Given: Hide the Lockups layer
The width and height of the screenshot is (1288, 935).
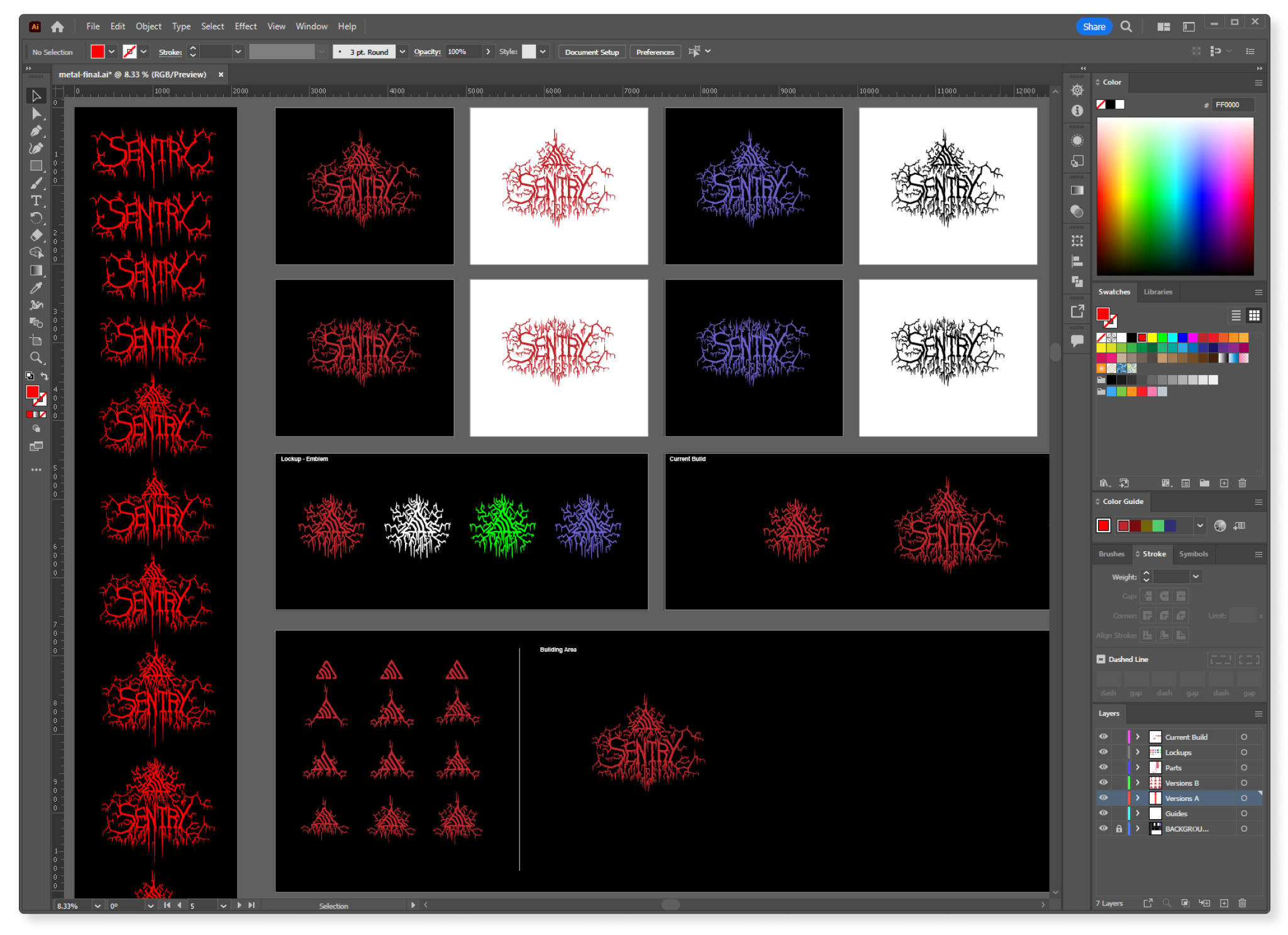Looking at the screenshot, I should (1103, 752).
